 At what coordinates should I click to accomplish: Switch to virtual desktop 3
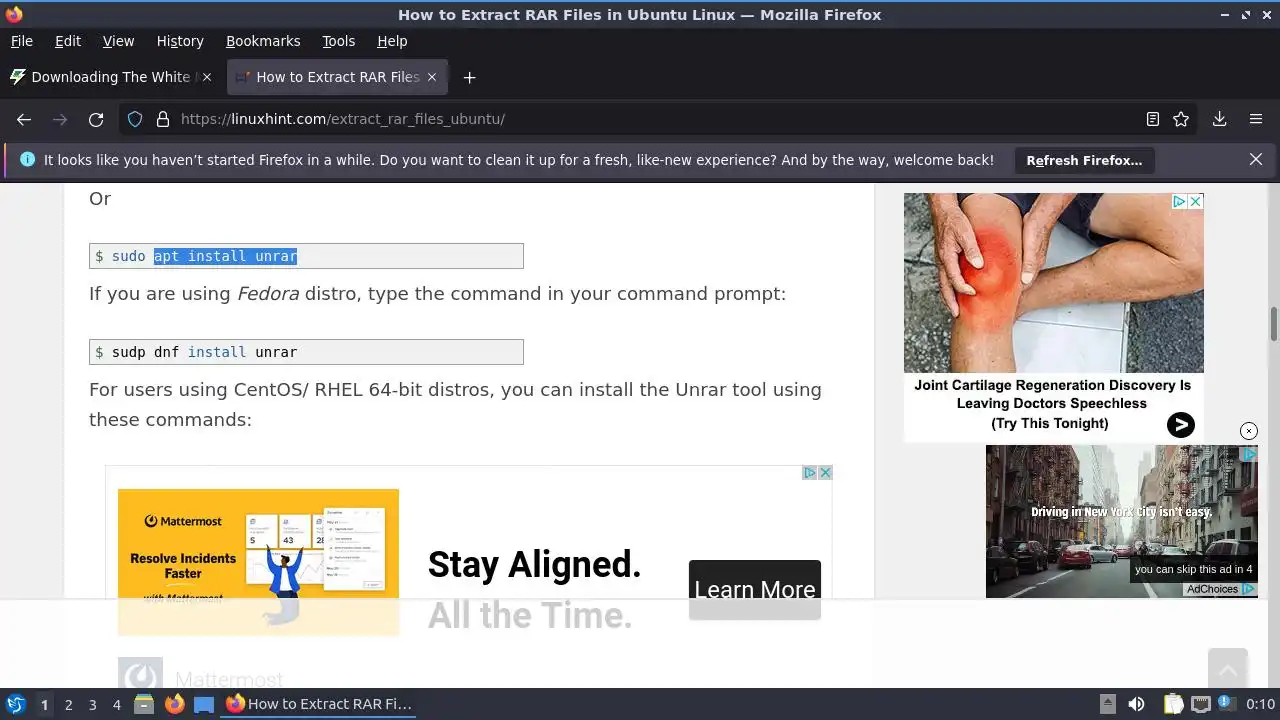point(92,704)
